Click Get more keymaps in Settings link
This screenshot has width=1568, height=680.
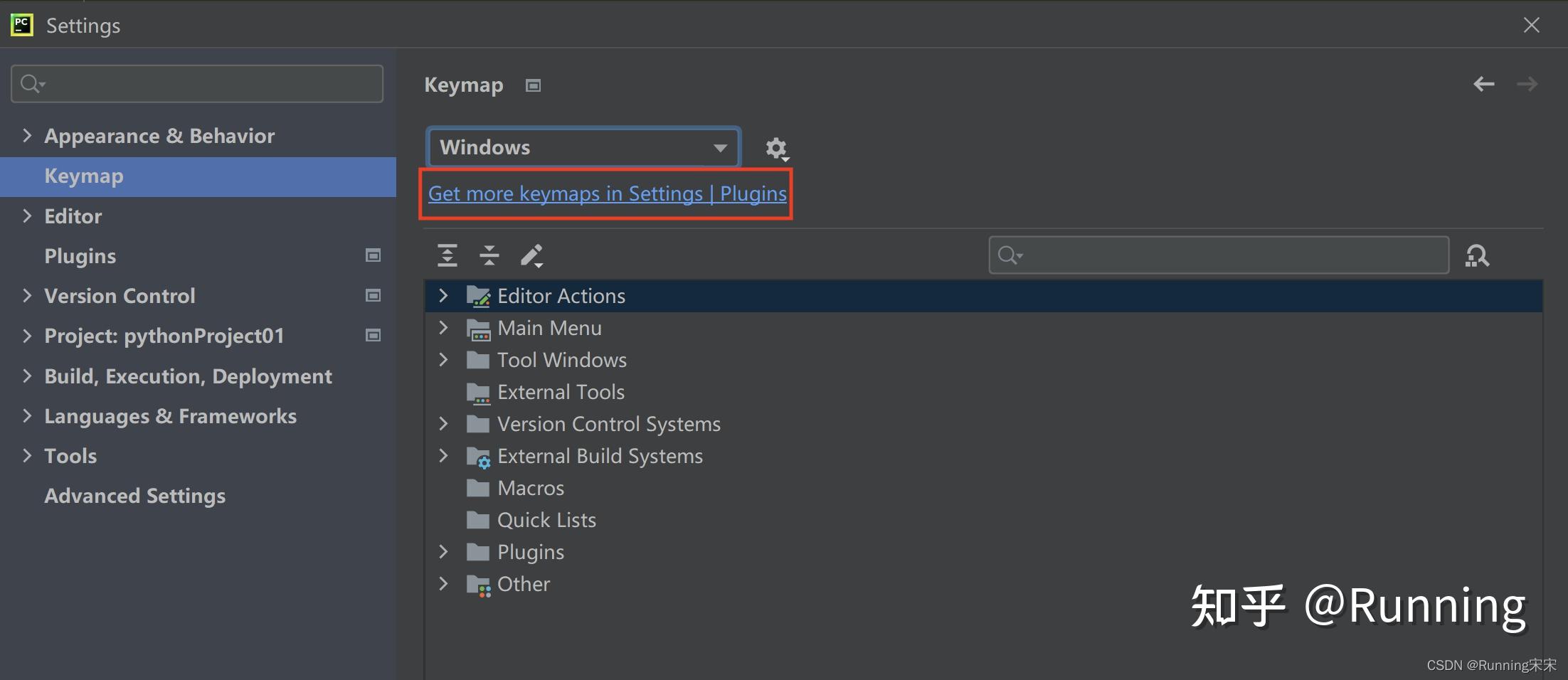[x=607, y=193]
